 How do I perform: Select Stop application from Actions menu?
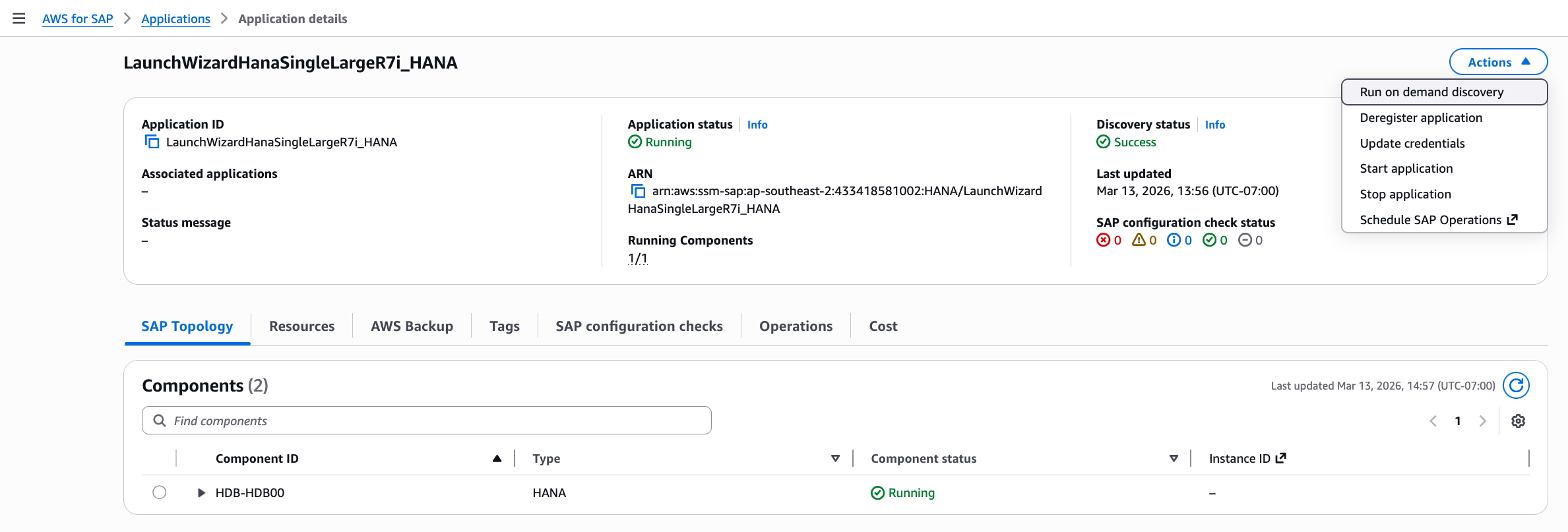[x=1405, y=194]
